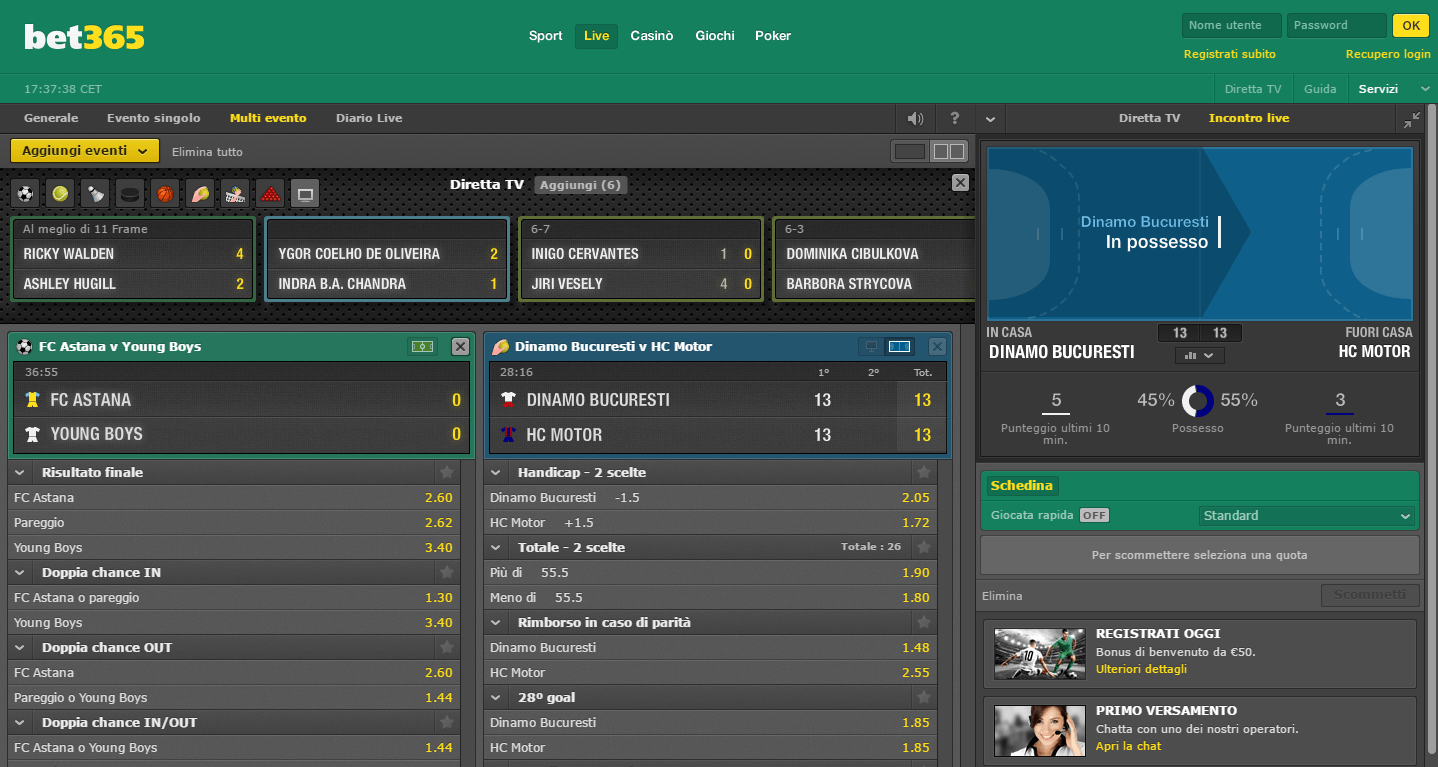1438x767 pixels.
Task: Pick the snooker red balls icon
Action: point(270,193)
